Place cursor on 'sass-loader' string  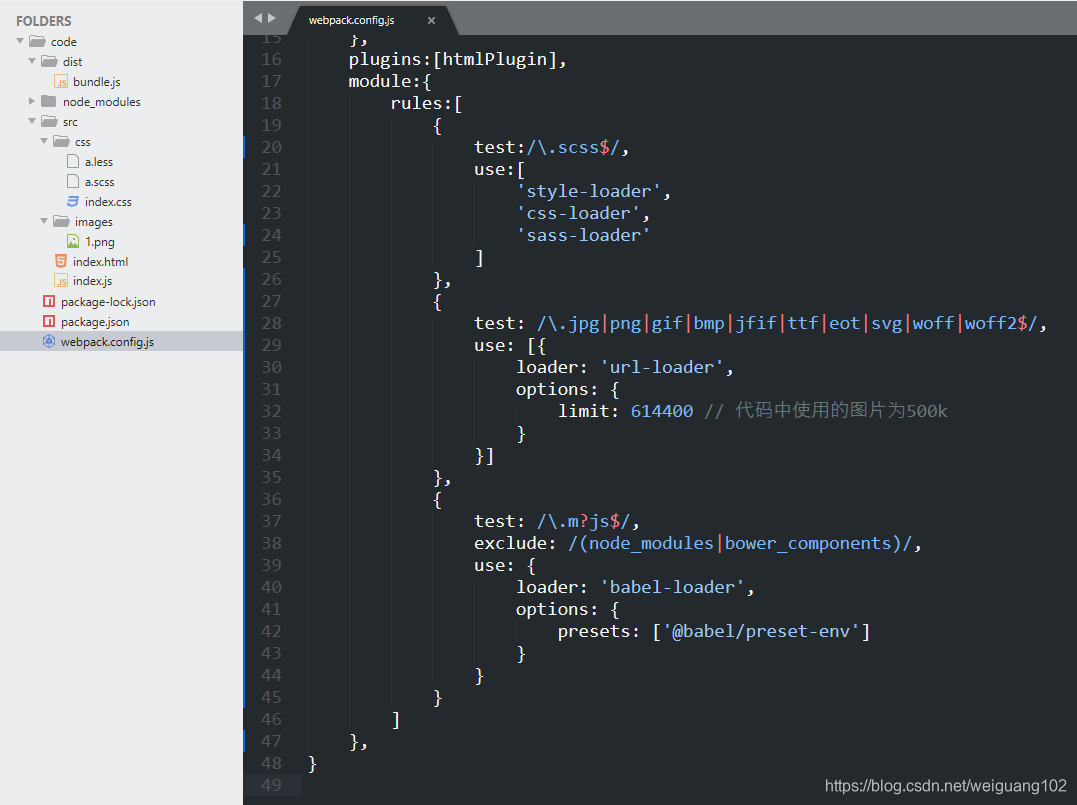583,235
